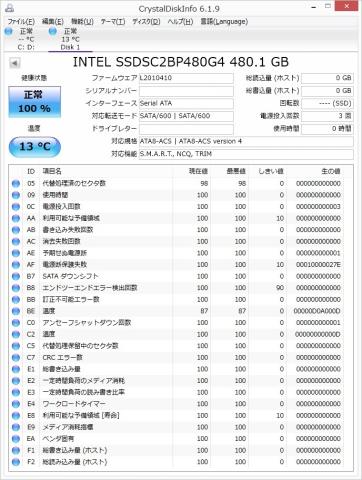Open the テーマ(T) menu
The height and width of the screenshot is (480, 362).
pos(113,22)
